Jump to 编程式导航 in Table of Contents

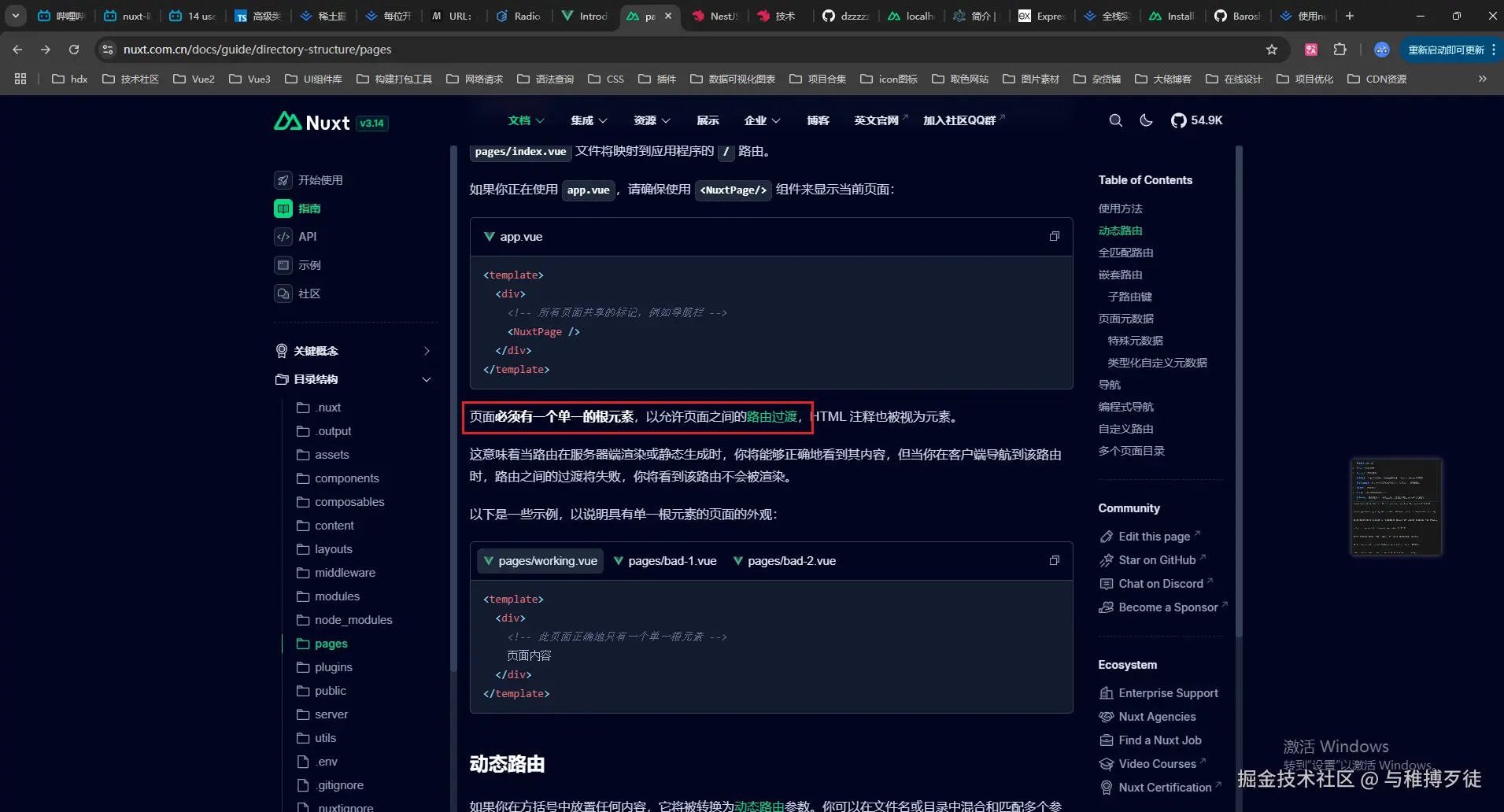[x=1125, y=407]
